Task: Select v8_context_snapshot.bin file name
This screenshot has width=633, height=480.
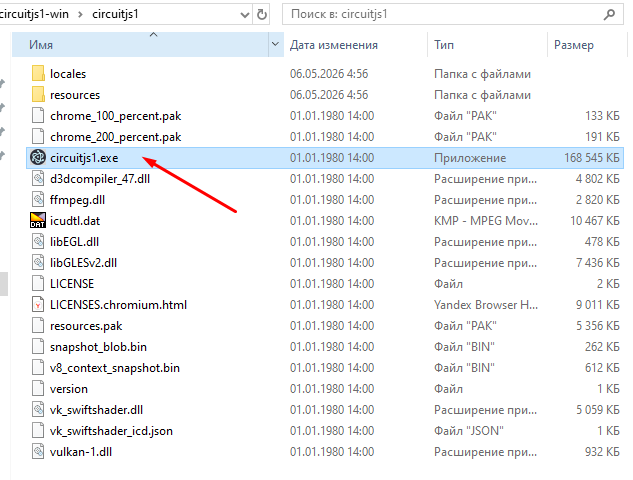Action: [x=115, y=368]
